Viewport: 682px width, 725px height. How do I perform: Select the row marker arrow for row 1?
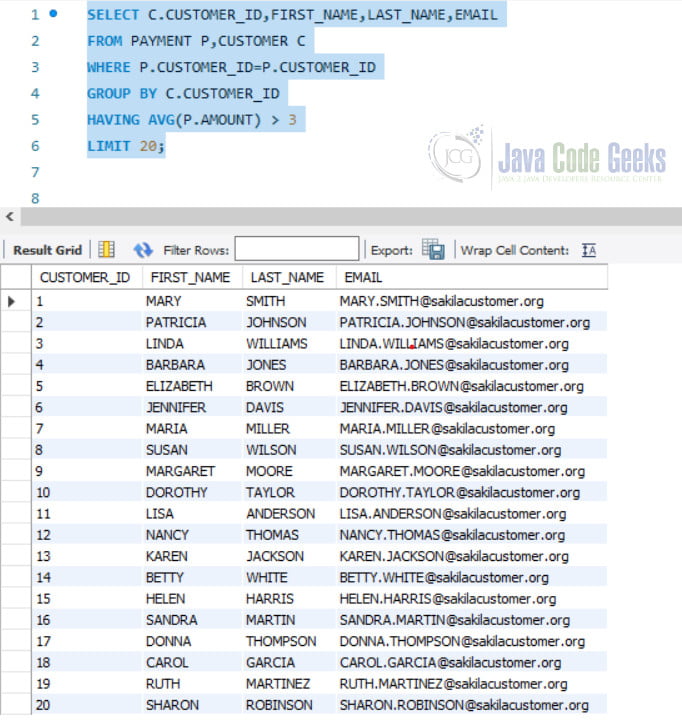(12, 301)
